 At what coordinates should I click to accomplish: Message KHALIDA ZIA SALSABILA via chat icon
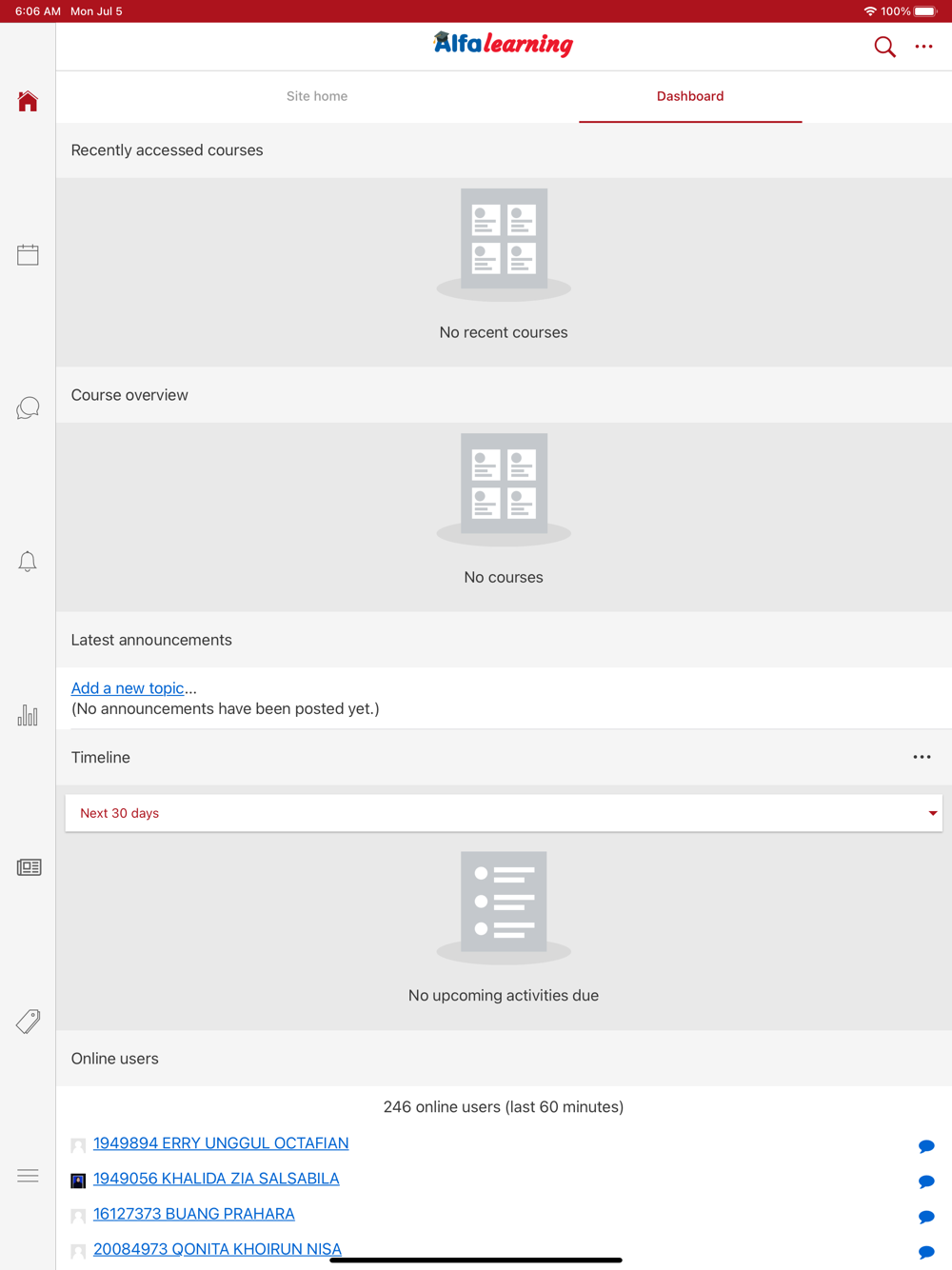[x=926, y=1181]
